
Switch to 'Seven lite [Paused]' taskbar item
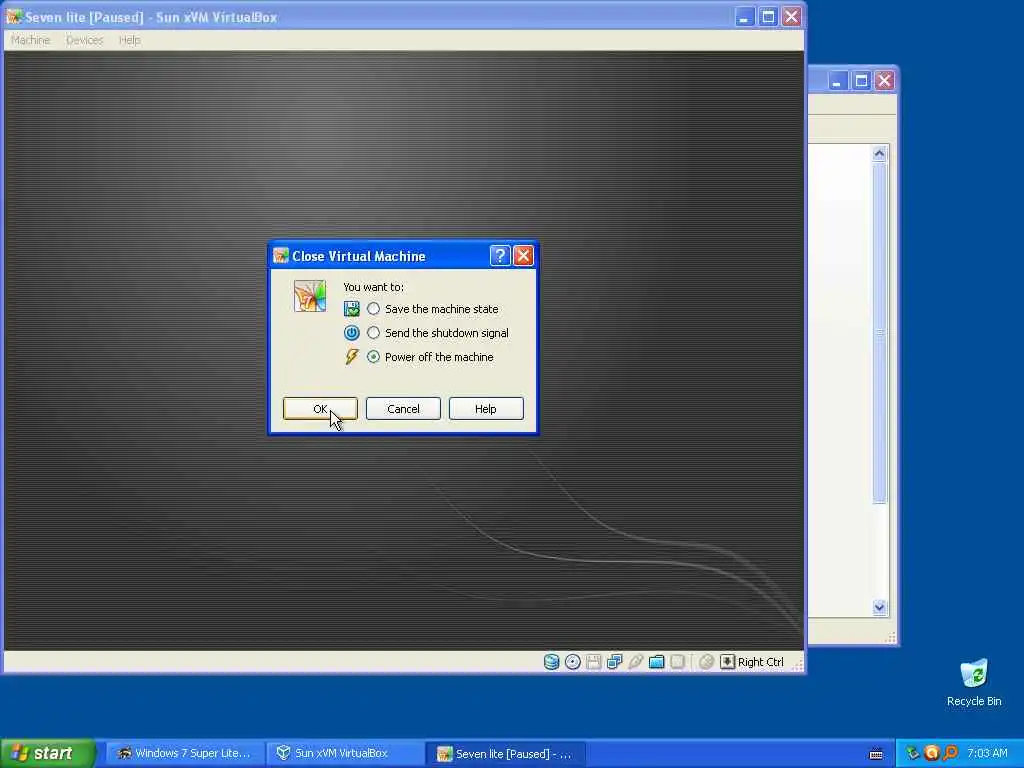[505, 754]
